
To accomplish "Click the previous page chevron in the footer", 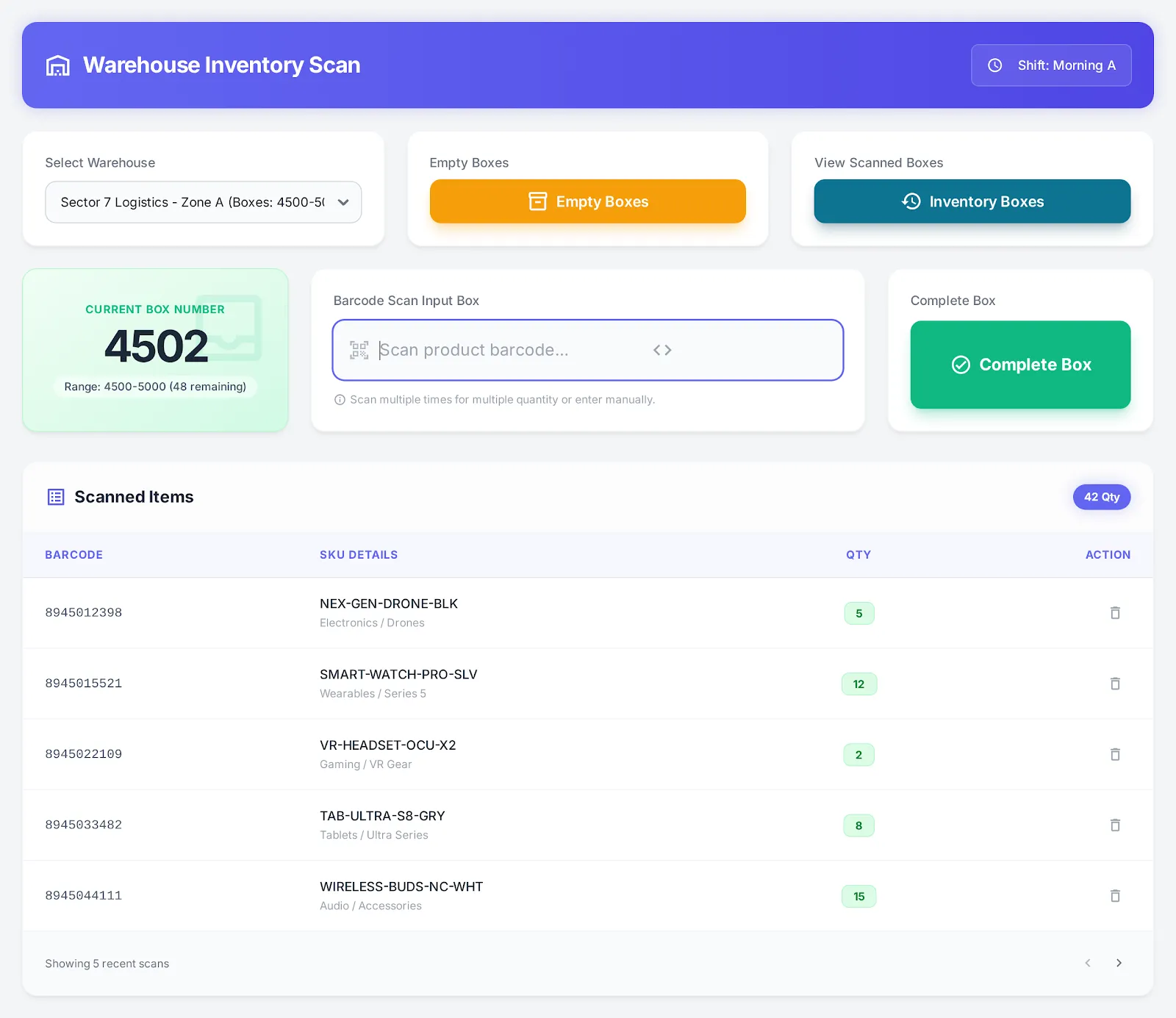I will pos(1087,963).
